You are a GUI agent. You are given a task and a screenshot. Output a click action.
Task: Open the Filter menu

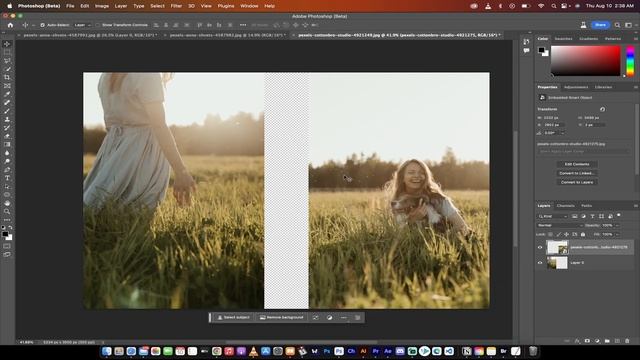click(x=176, y=6)
